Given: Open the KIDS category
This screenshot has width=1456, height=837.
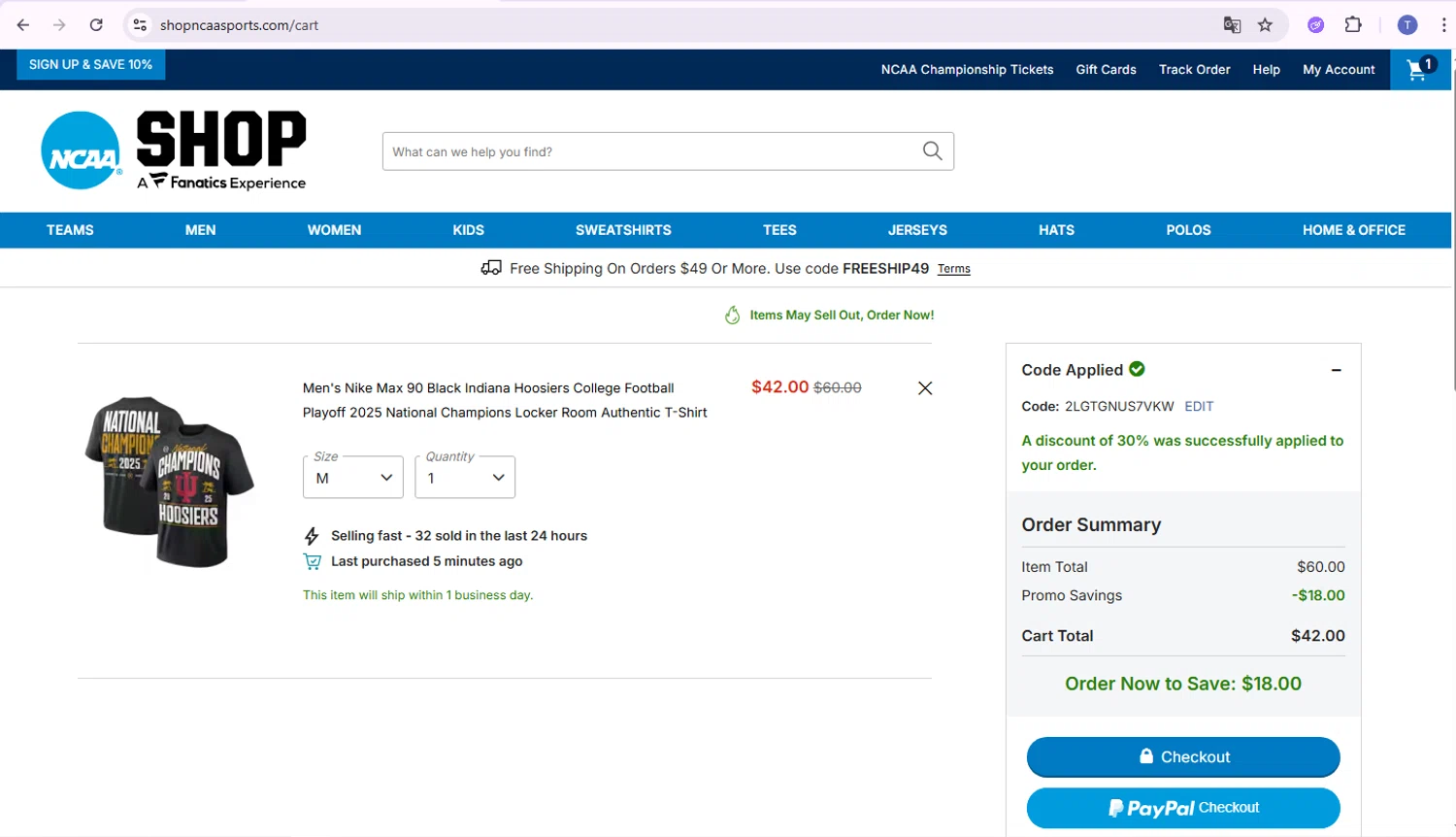Looking at the screenshot, I should pos(468,230).
